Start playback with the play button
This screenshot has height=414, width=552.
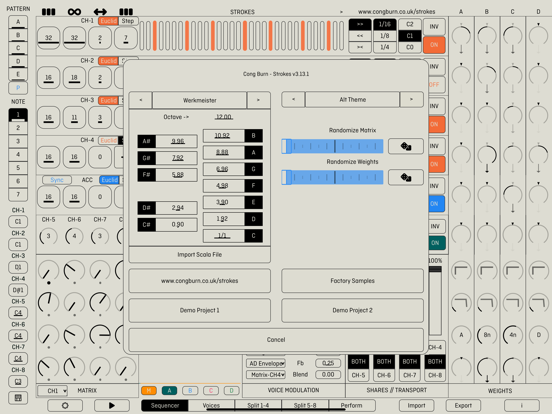point(112,406)
